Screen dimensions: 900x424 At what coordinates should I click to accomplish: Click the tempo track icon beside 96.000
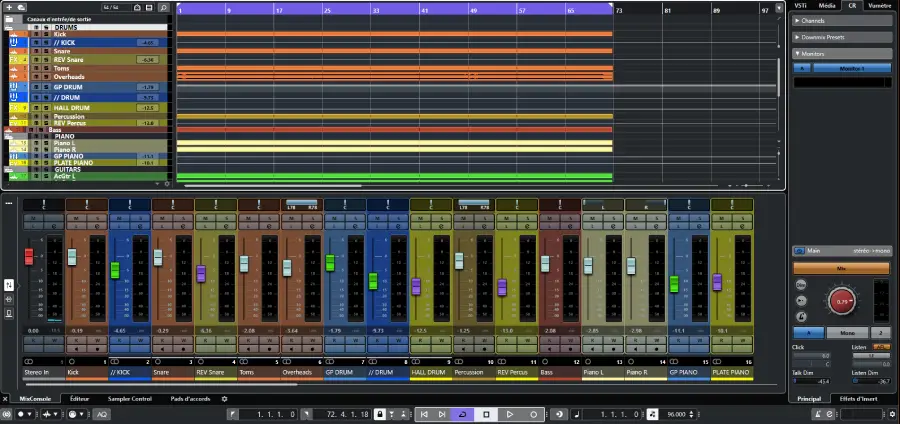click(x=653, y=414)
